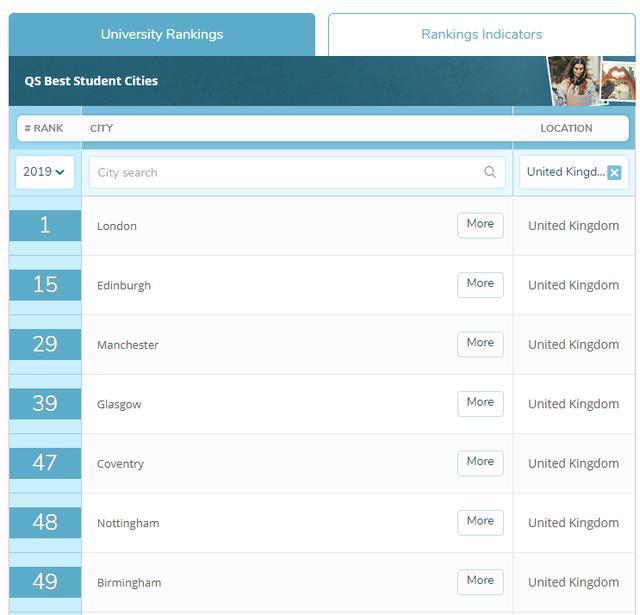Remove the United Kingdom location filter
The width and height of the screenshot is (640, 615).
point(614,173)
